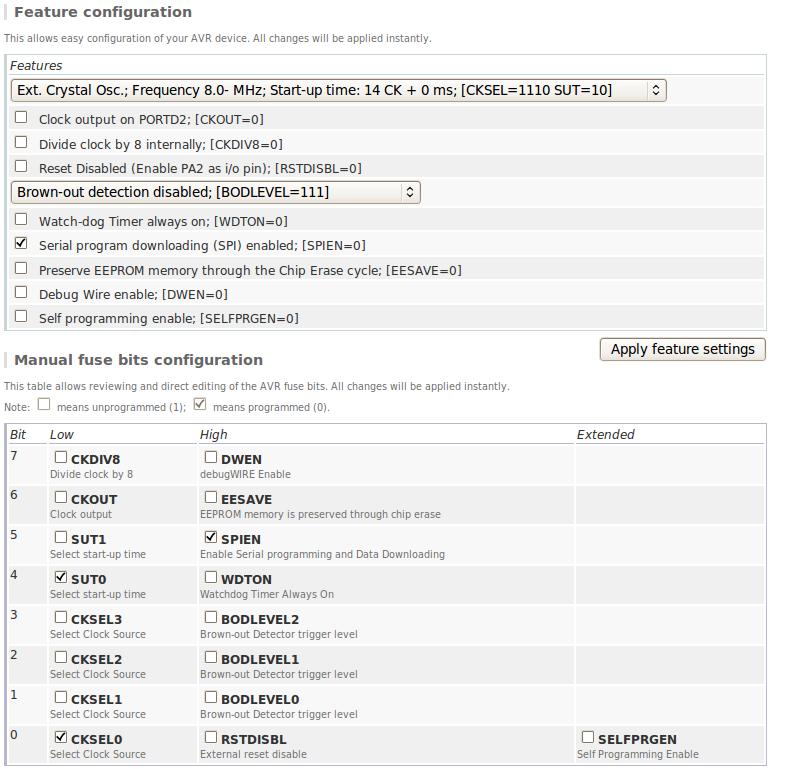Screen dimensions: 804x769
Task: Check Divide clock by 8 internally
Action: pyautogui.click(x=21, y=142)
